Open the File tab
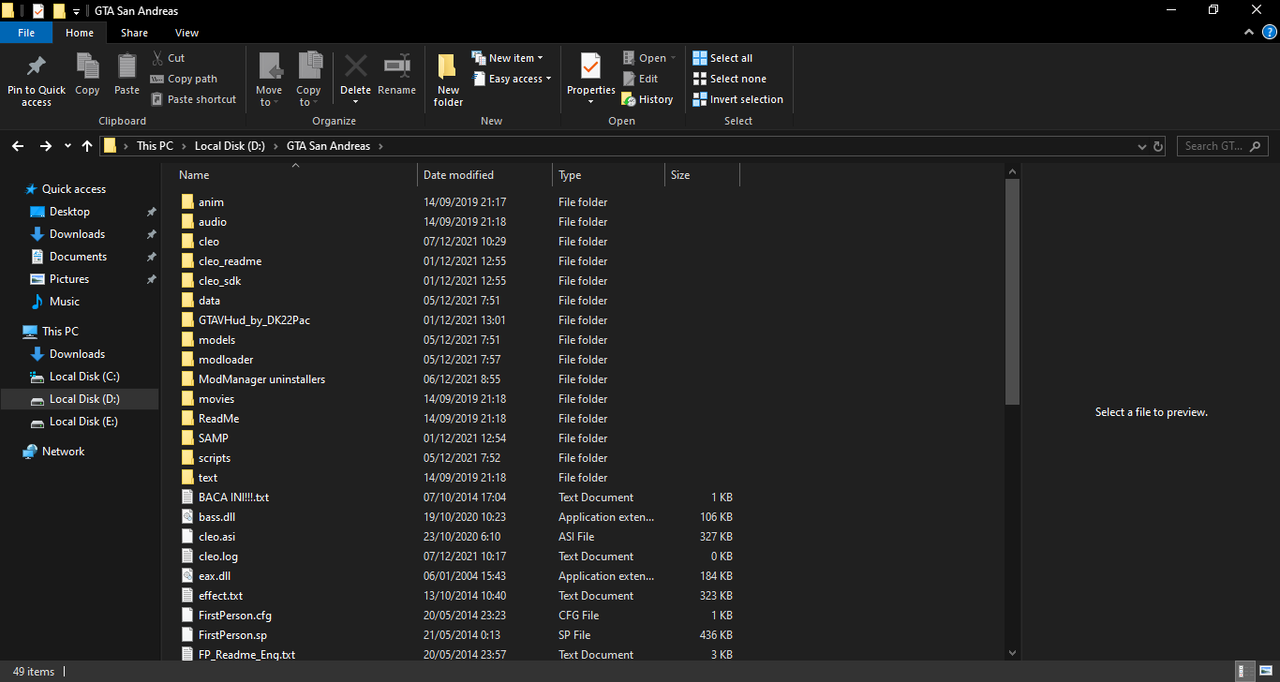This screenshot has height=682, width=1280. [26, 33]
